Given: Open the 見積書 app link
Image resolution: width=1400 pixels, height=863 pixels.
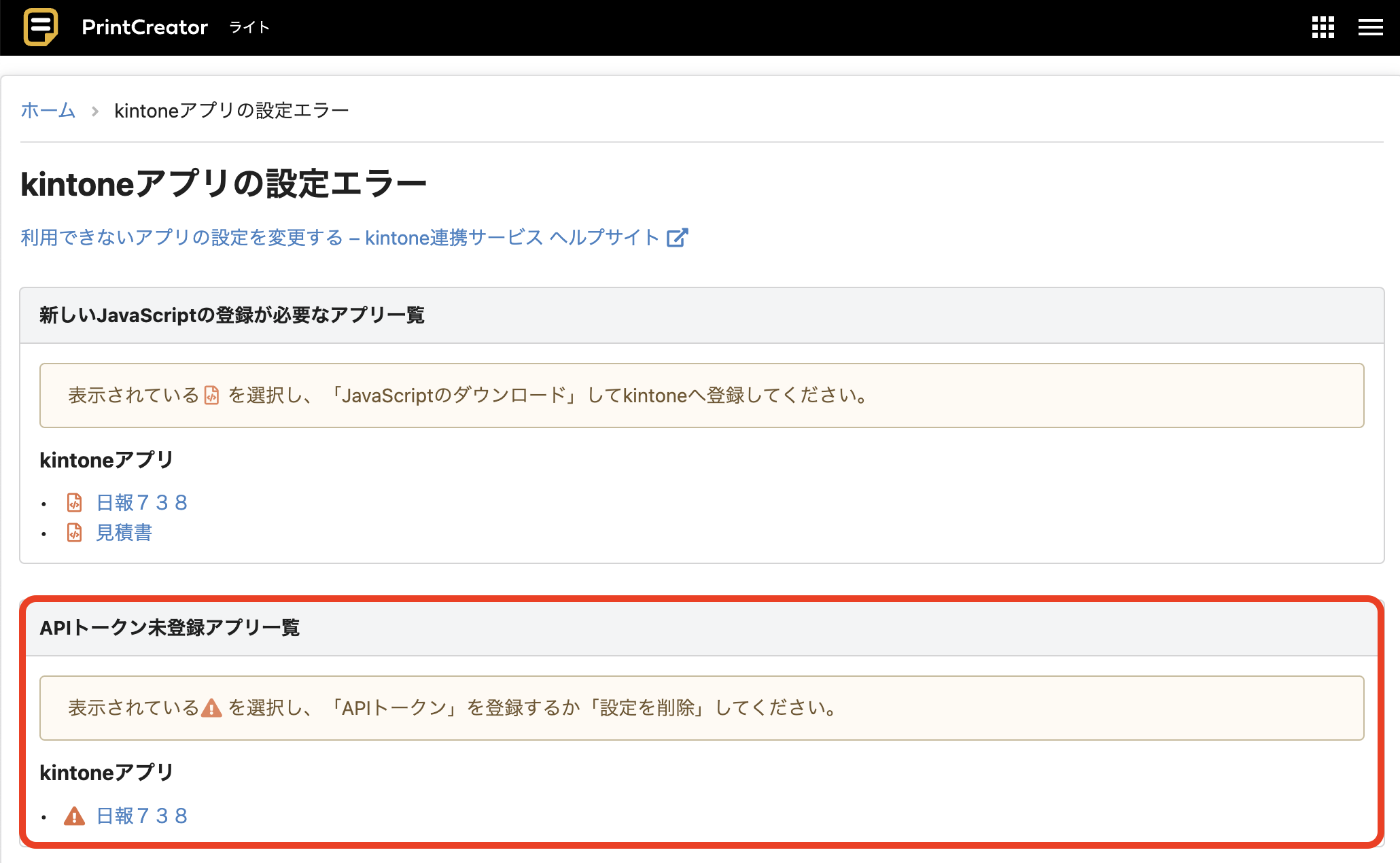Looking at the screenshot, I should 124,532.
